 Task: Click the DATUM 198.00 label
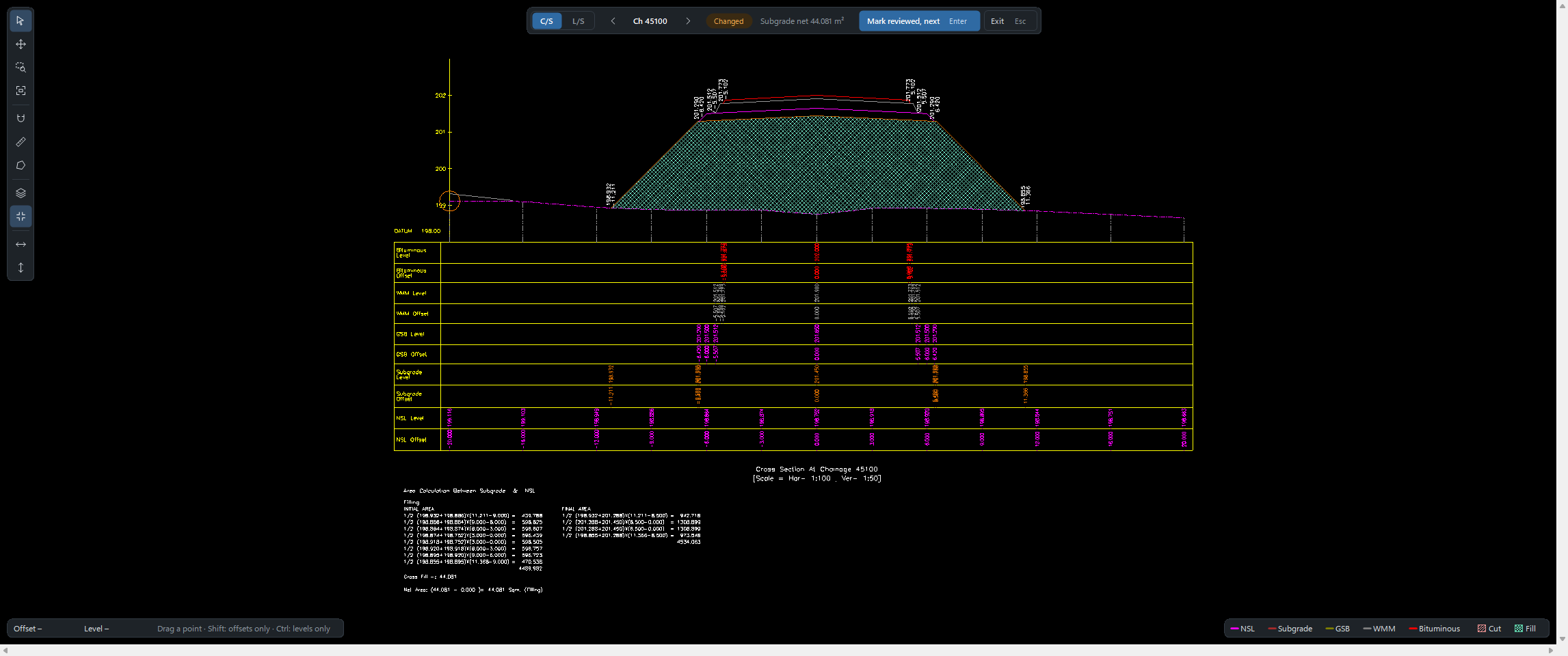click(417, 231)
